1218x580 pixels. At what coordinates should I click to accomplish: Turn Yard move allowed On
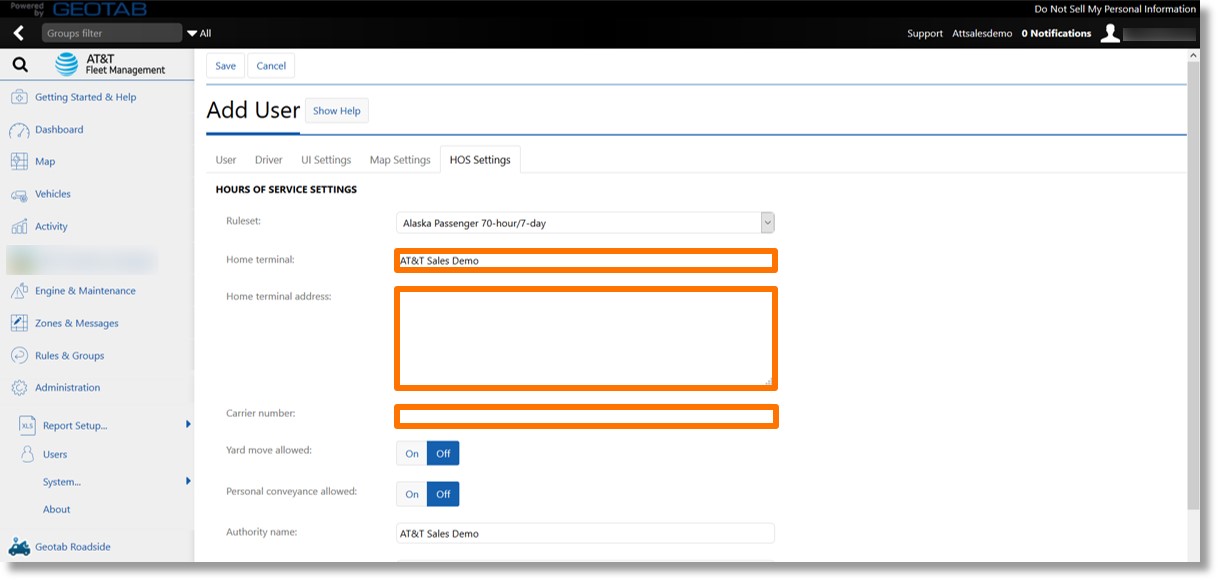pos(412,453)
